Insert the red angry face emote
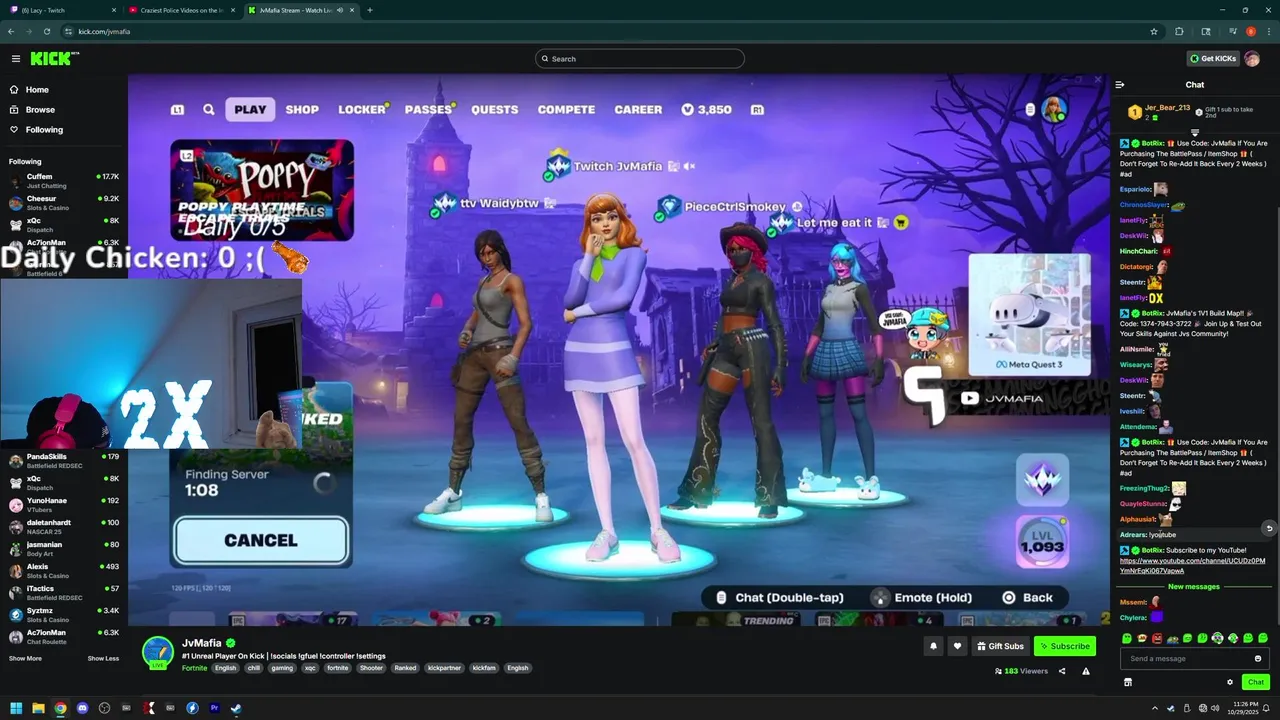Image resolution: width=1280 pixels, height=720 pixels. pos(1157,638)
